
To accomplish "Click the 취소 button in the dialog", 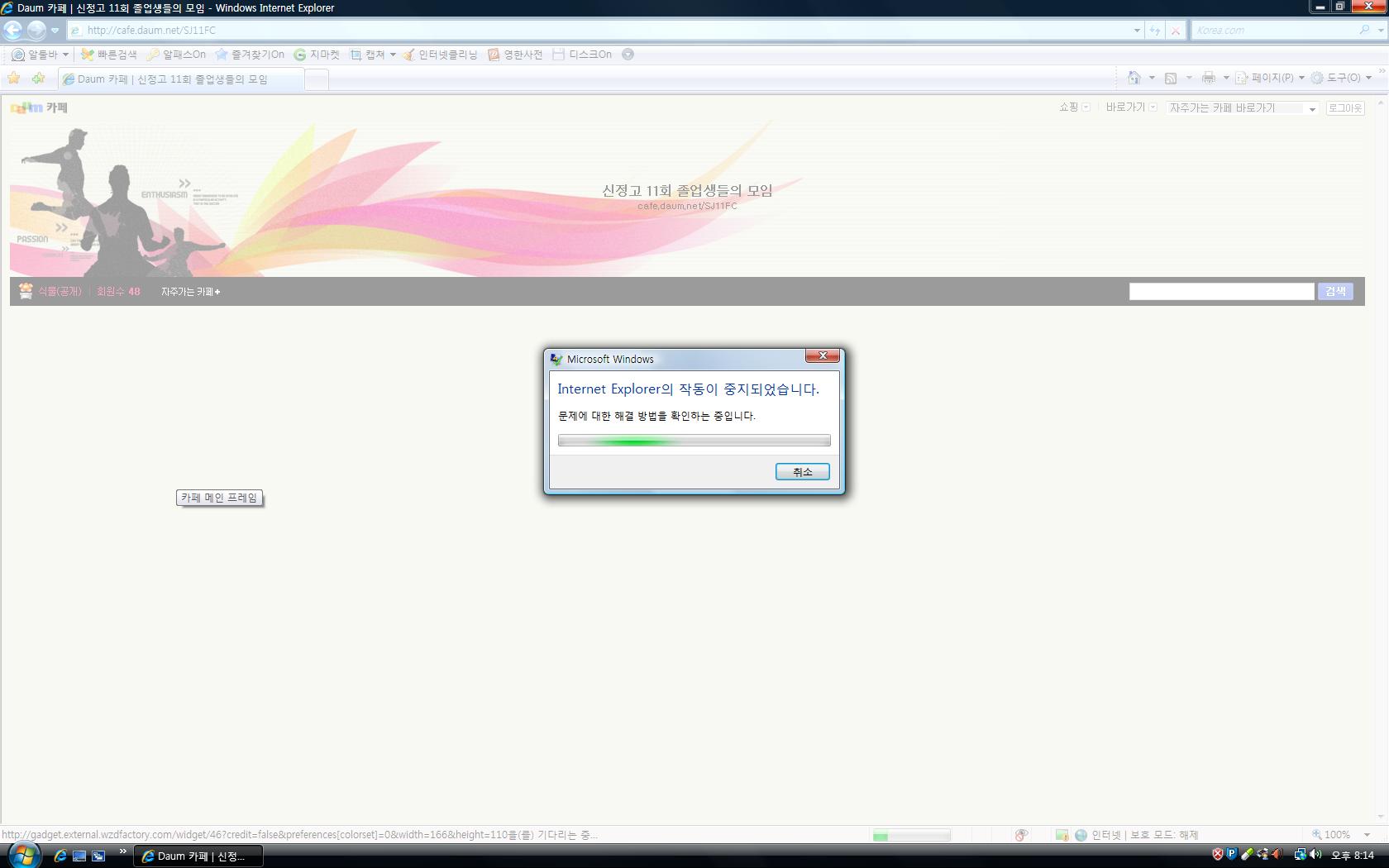I will (802, 472).
